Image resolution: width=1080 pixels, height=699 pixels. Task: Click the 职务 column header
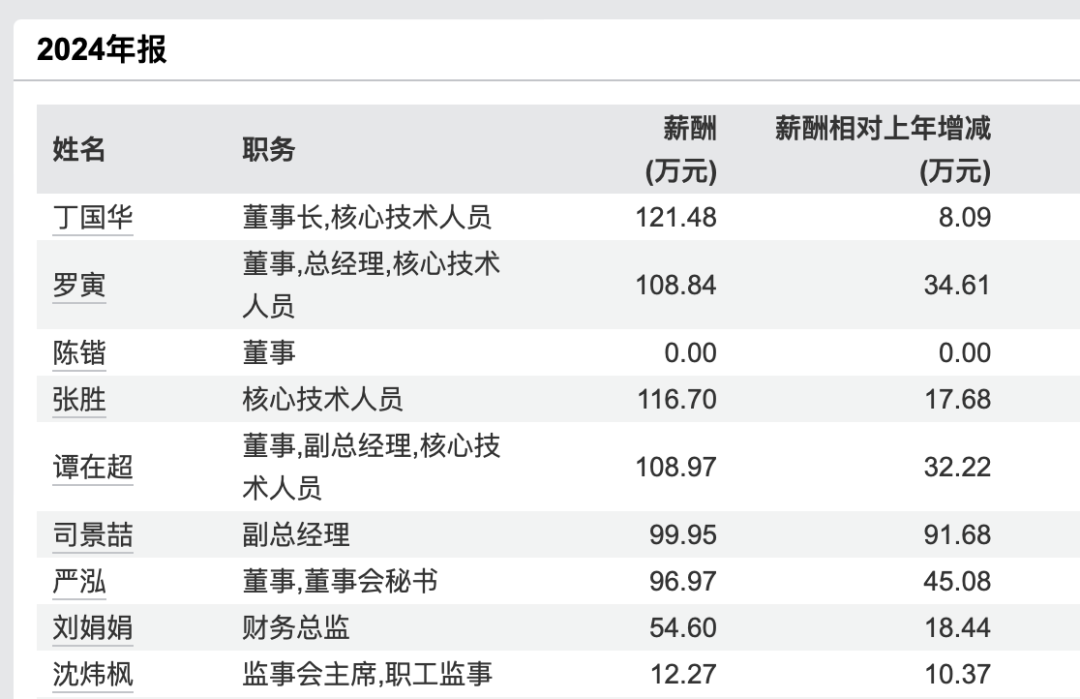269,150
